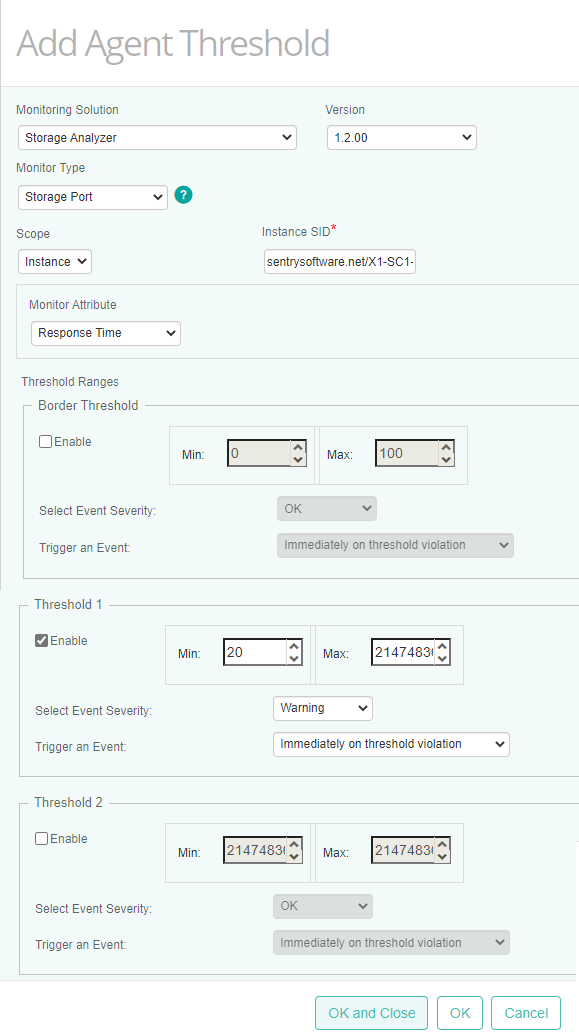Decrease the Border Threshold Min value
The height and width of the screenshot is (1035, 579).
(298, 460)
